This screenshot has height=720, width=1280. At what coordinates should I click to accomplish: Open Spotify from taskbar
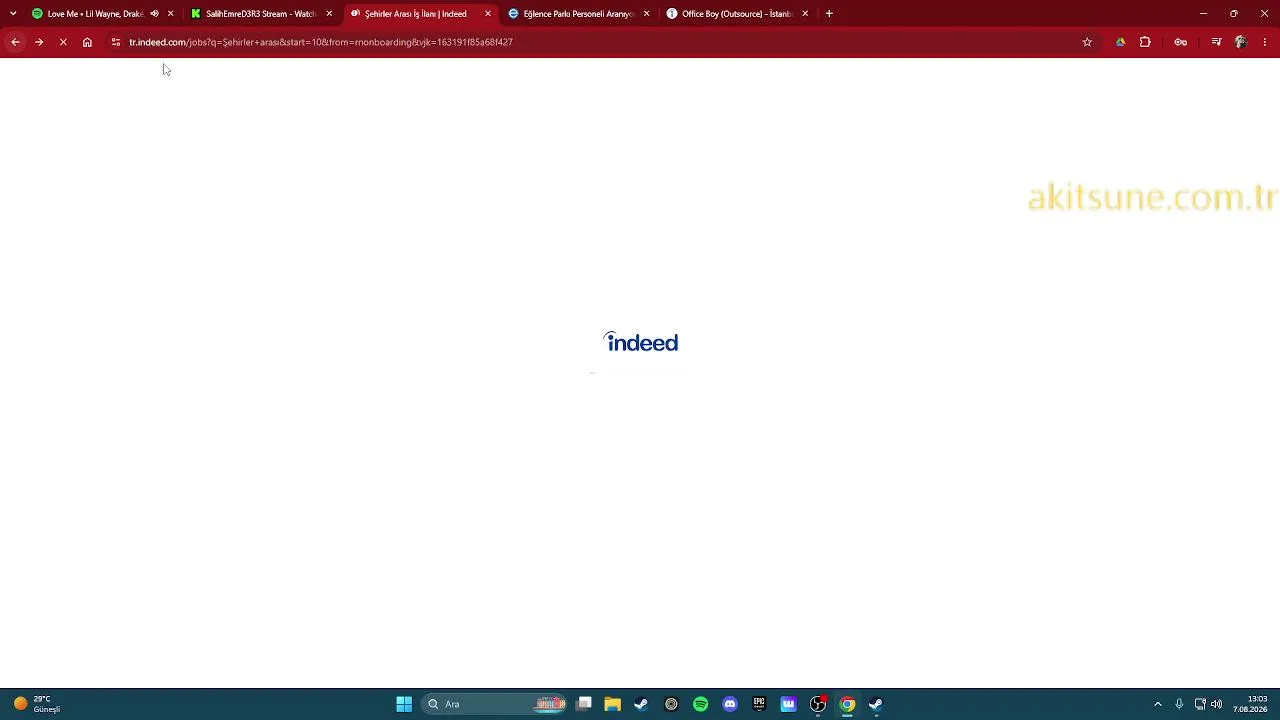click(700, 704)
